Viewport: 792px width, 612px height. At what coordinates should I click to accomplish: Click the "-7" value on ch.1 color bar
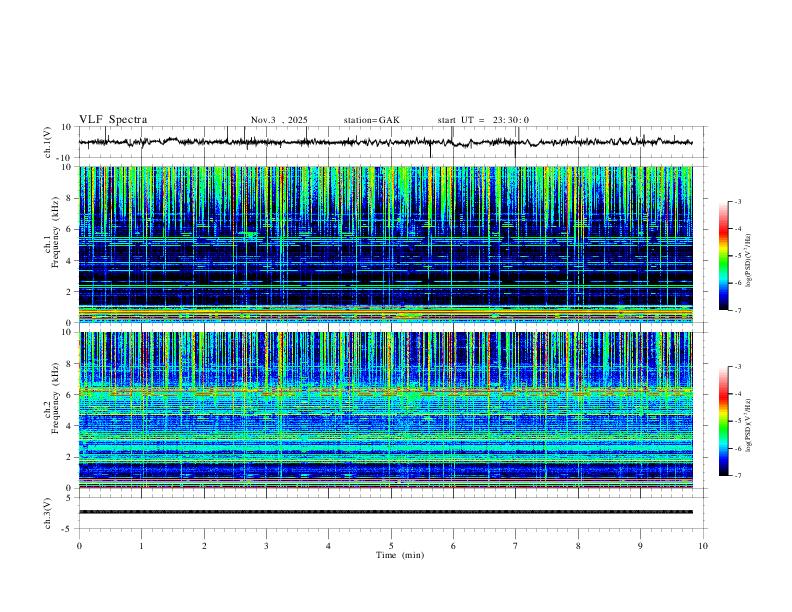737,311
